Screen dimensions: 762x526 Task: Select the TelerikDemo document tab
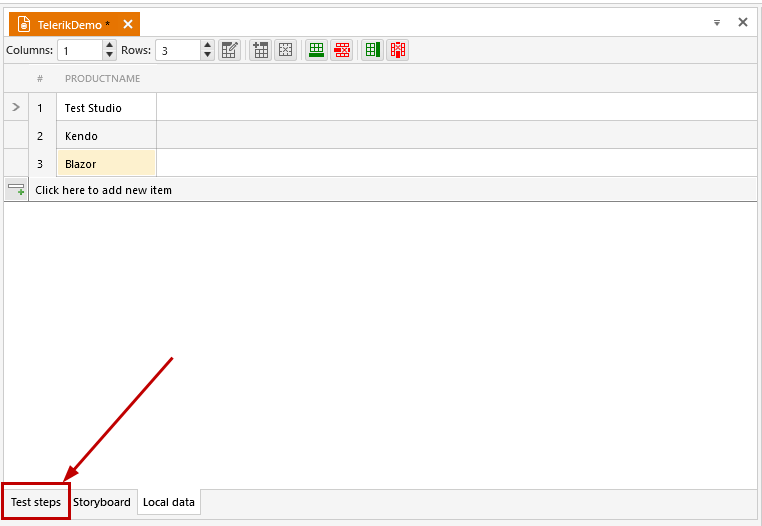coord(74,24)
